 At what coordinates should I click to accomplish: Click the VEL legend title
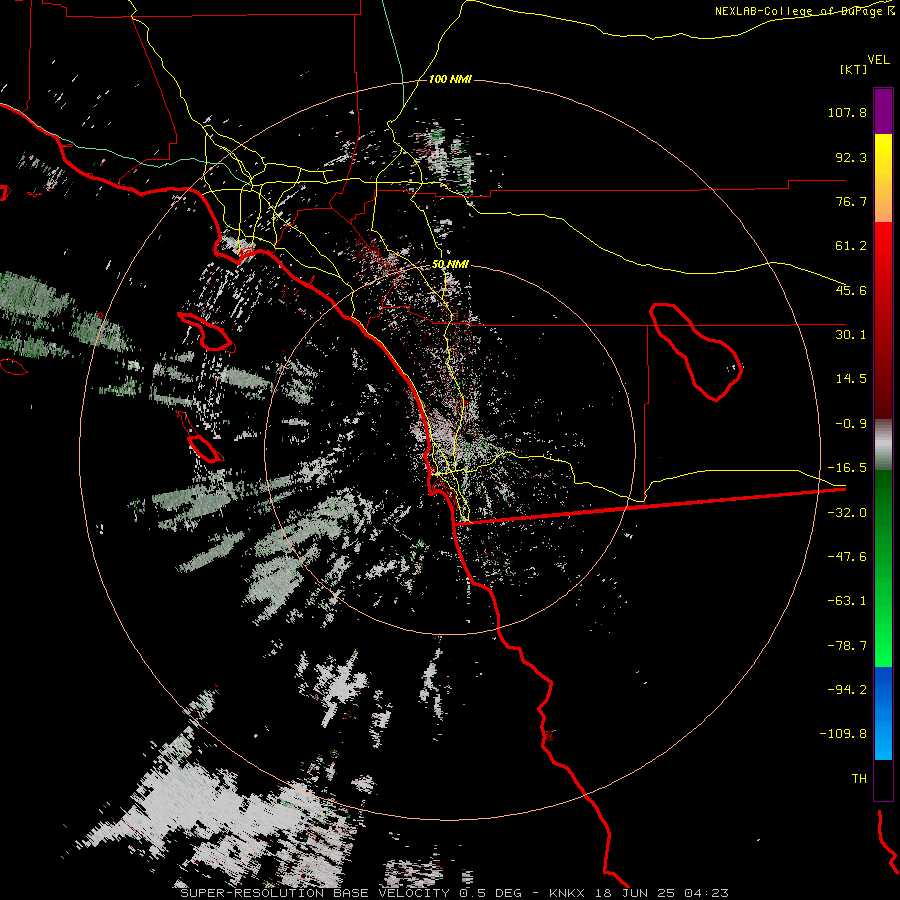tap(878, 60)
